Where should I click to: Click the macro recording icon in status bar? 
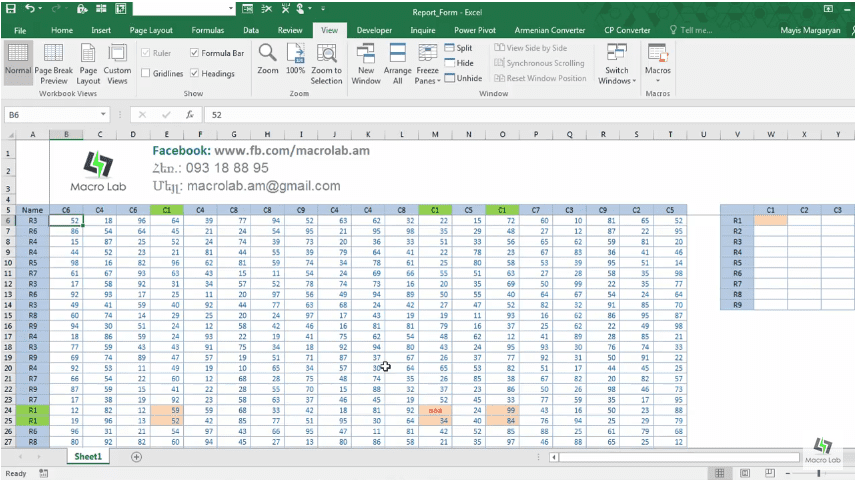(44, 473)
